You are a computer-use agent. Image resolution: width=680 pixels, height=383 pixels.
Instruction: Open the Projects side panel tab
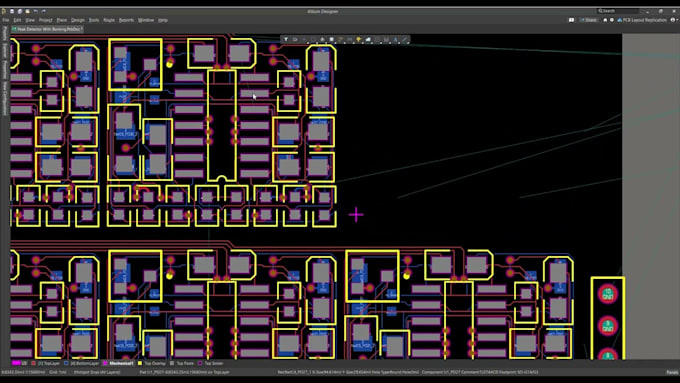(5, 33)
